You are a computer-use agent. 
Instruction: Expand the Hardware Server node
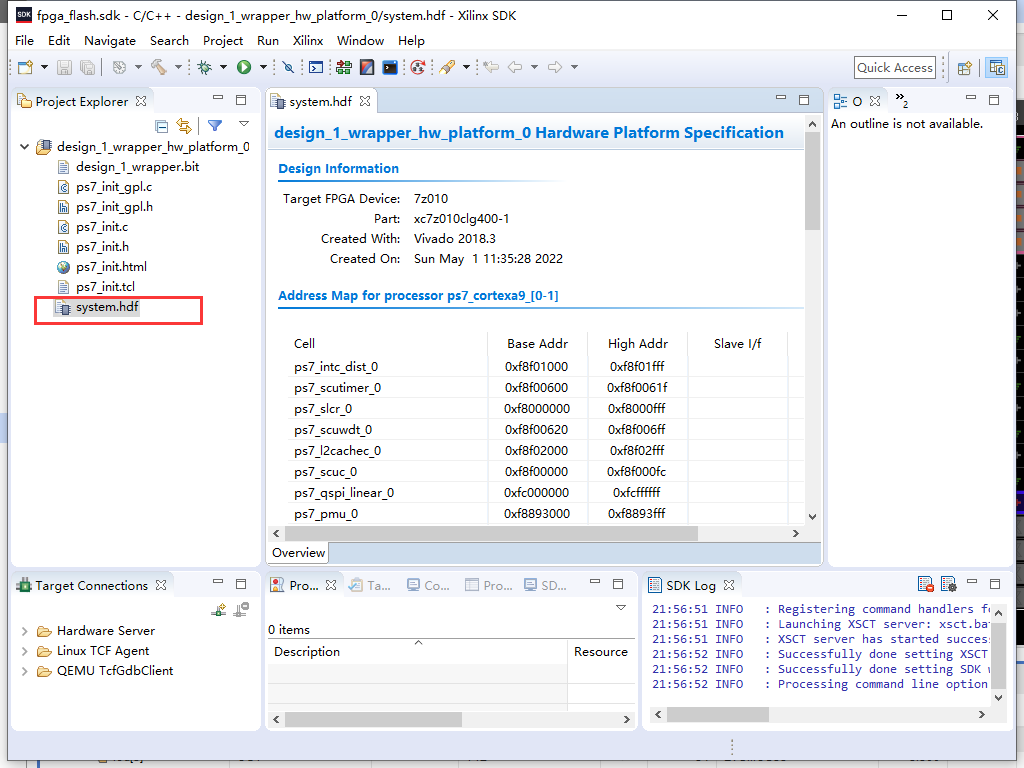pos(24,631)
